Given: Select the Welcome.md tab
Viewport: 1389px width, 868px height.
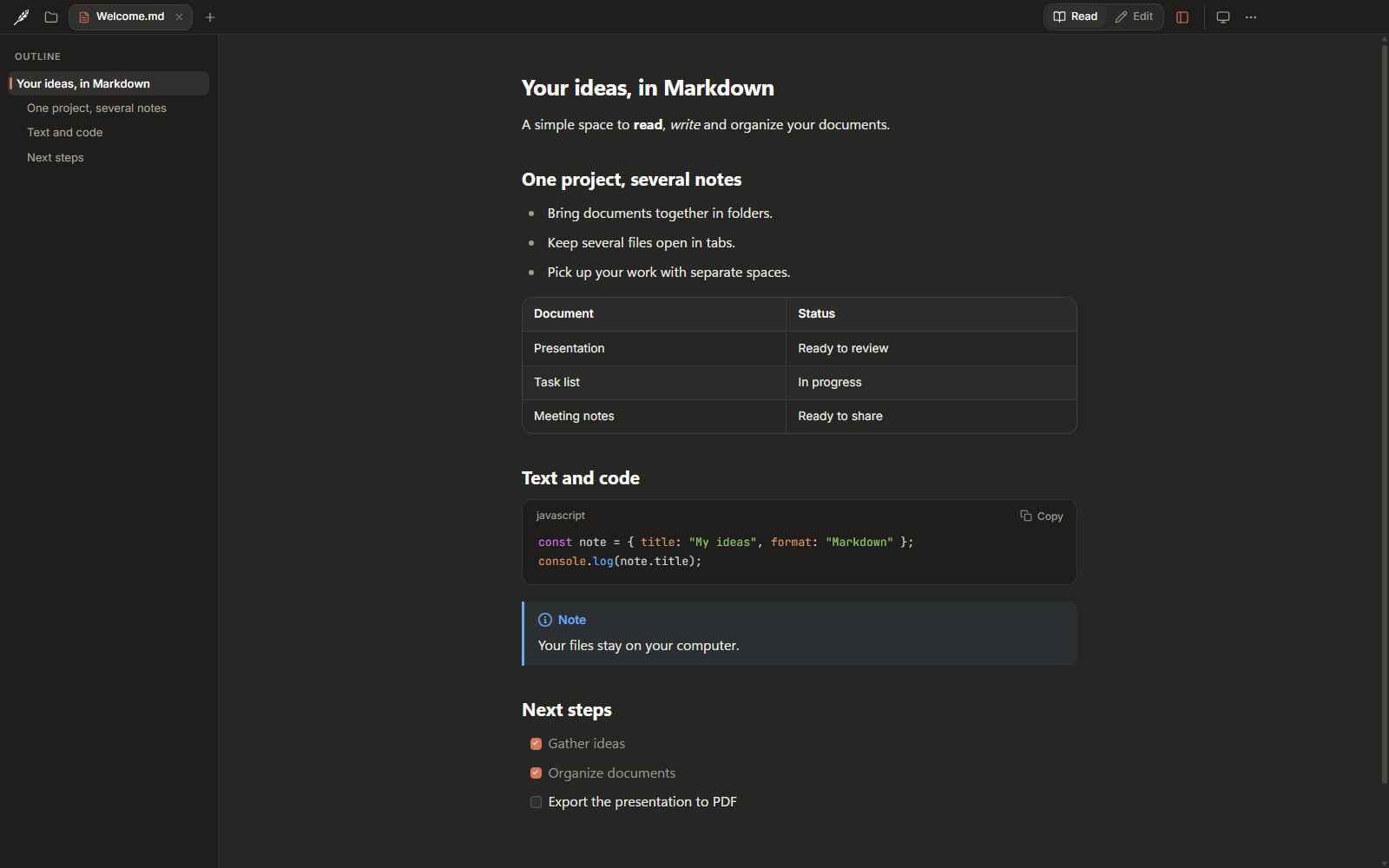Looking at the screenshot, I should tap(130, 16).
